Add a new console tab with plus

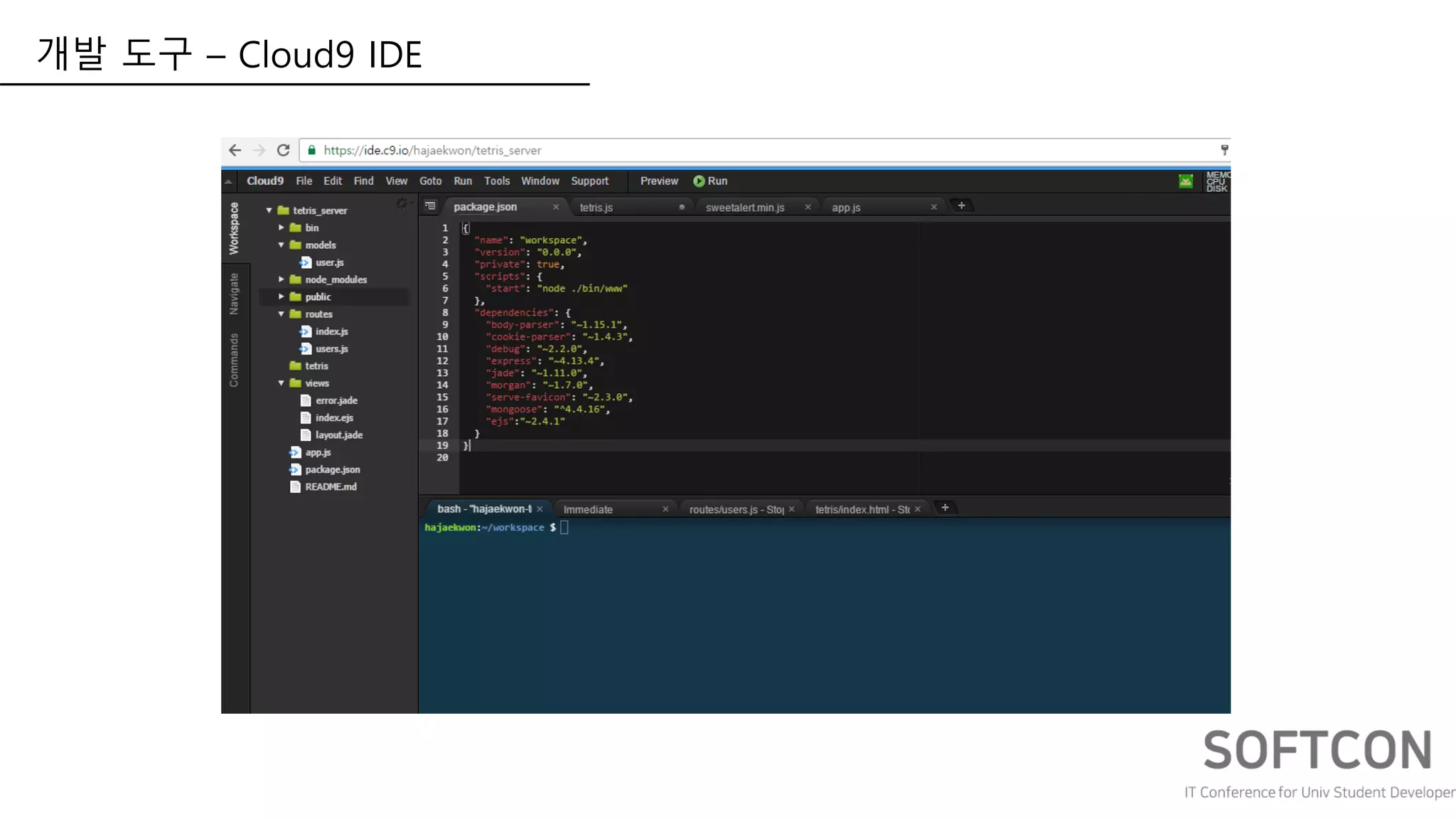point(945,508)
